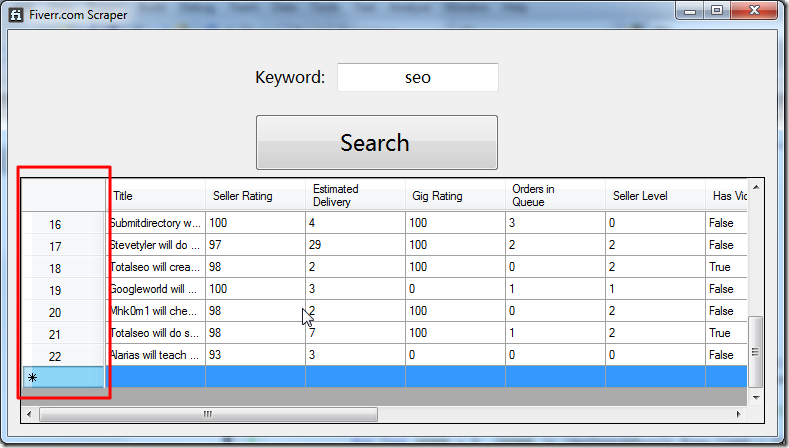Select row header 21
789x448 pixels.
click(x=63, y=333)
